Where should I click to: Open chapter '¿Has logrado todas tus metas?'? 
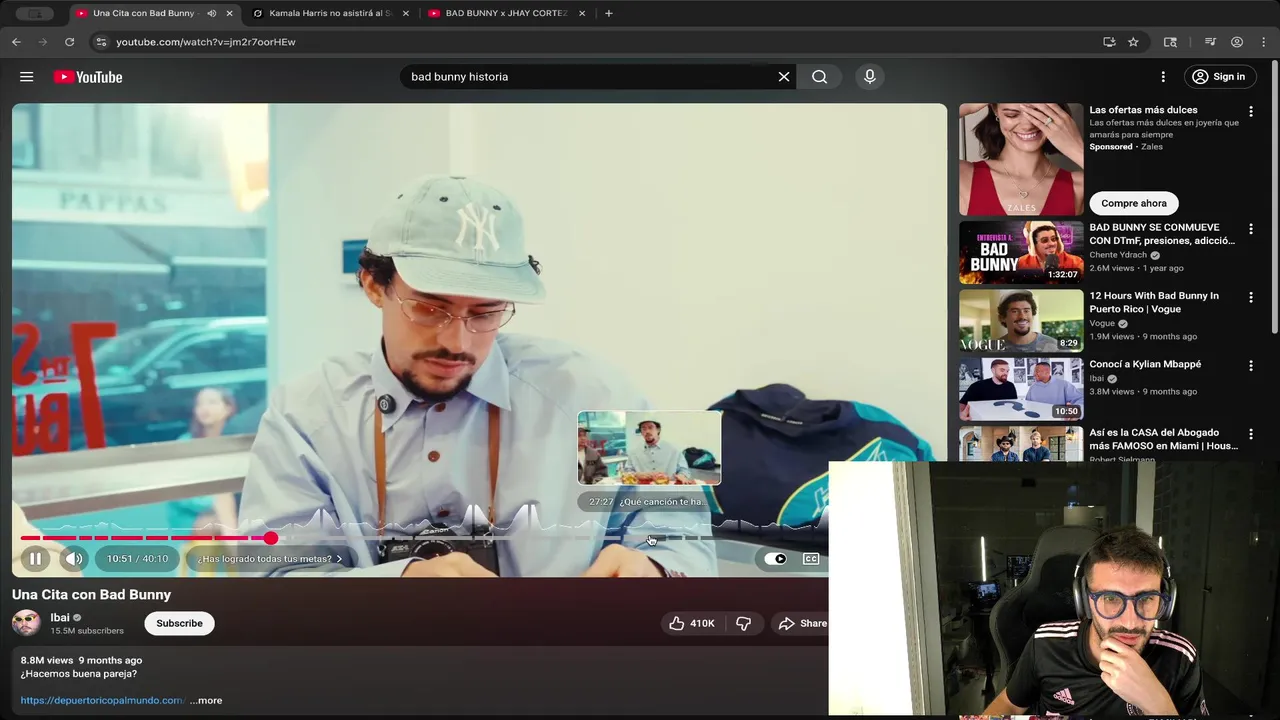coord(270,559)
